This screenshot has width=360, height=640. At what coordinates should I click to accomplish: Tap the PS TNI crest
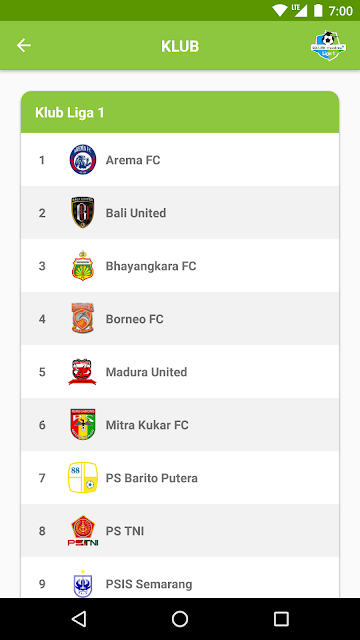(83, 531)
